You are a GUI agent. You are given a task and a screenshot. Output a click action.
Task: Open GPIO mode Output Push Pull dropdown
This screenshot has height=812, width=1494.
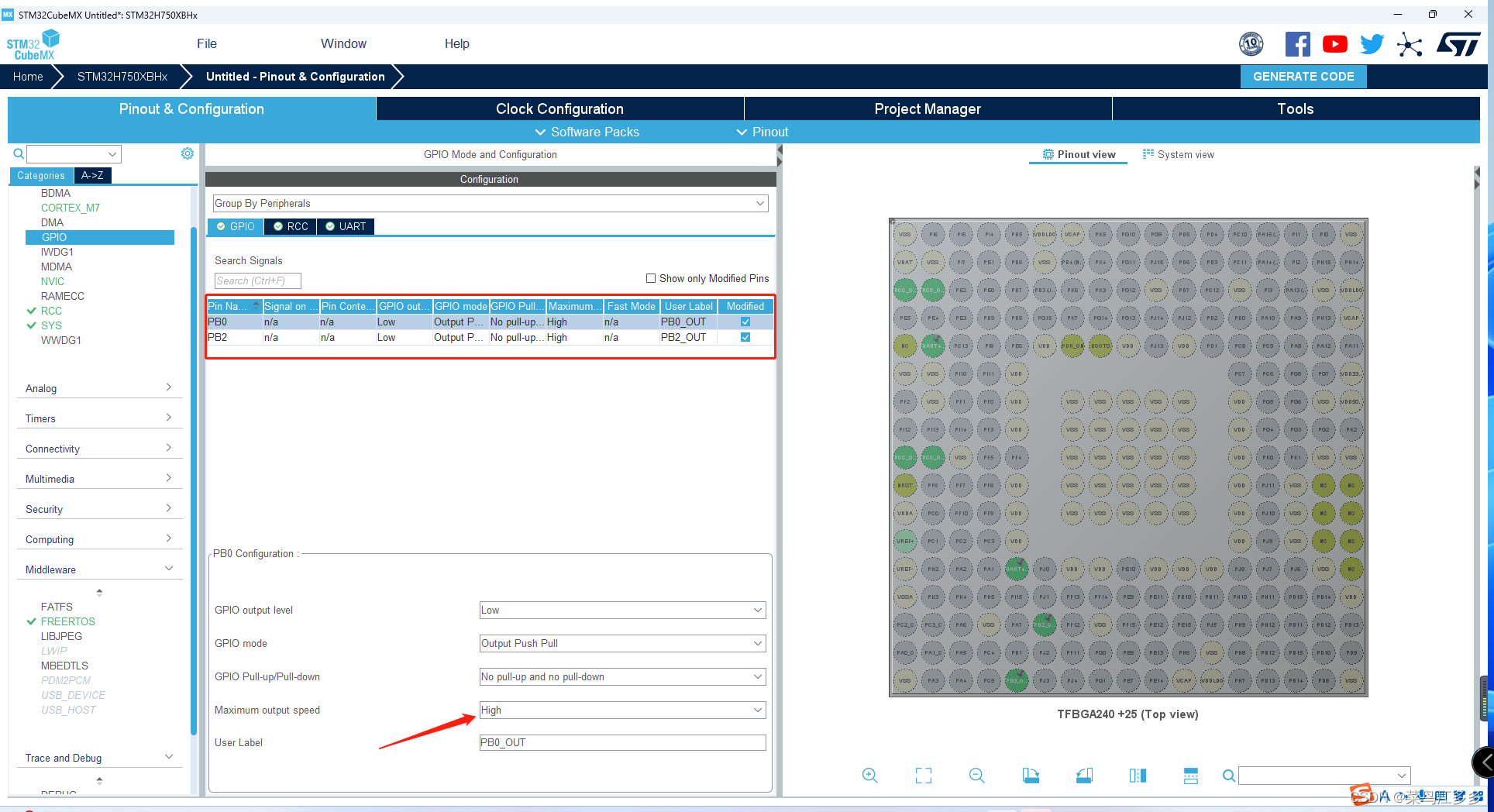(622, 643)
